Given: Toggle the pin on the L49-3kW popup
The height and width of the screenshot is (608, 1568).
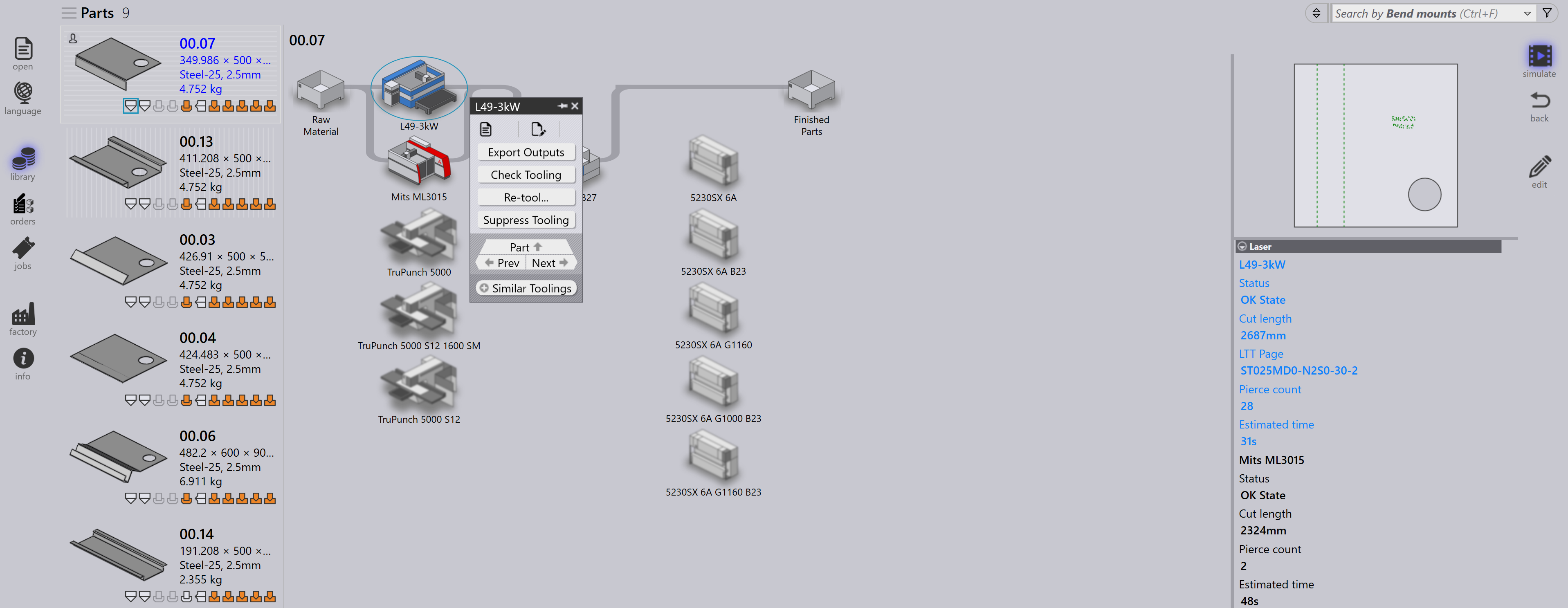Looking at the screenshot, I should tap(562, 106).
